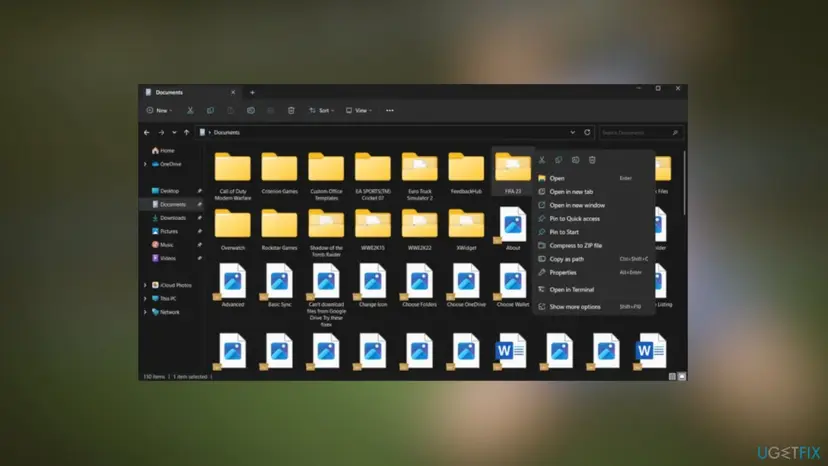Viewport: 828px width, 466px height.
Task: Click the Cut icon in the Explorer toolbar
Action: [190, 110]
